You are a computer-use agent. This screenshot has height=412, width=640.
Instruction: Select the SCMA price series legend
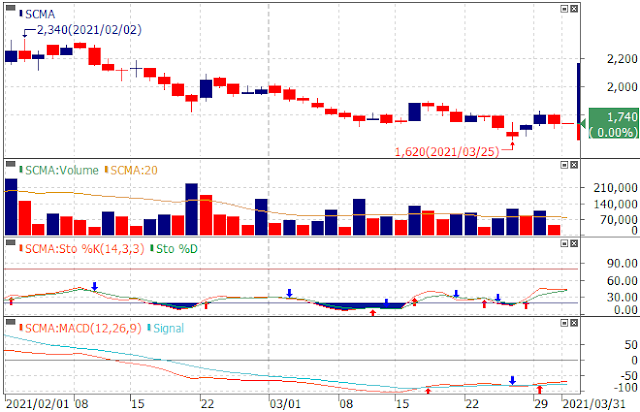[37, 14]
